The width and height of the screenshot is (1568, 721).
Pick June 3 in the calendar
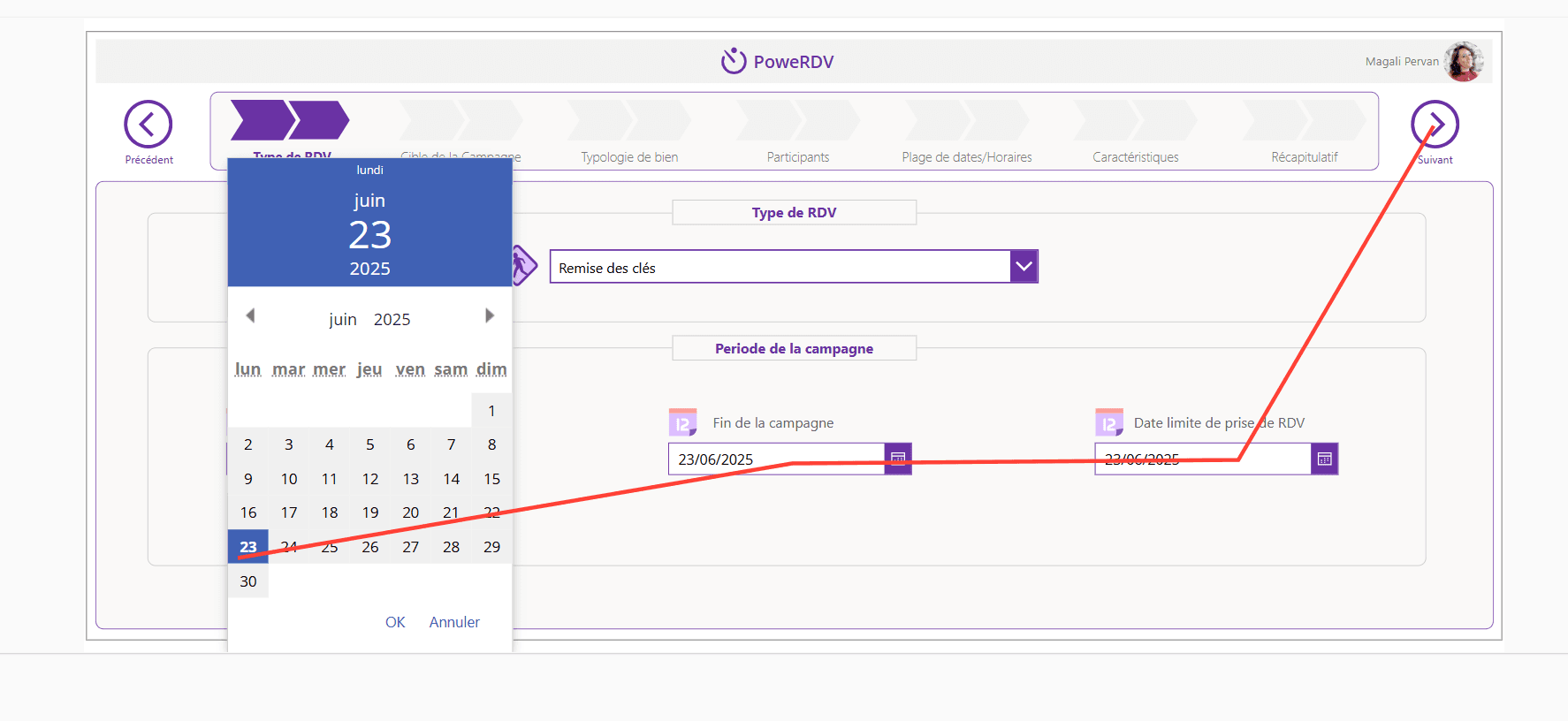(x=289, y=444)
